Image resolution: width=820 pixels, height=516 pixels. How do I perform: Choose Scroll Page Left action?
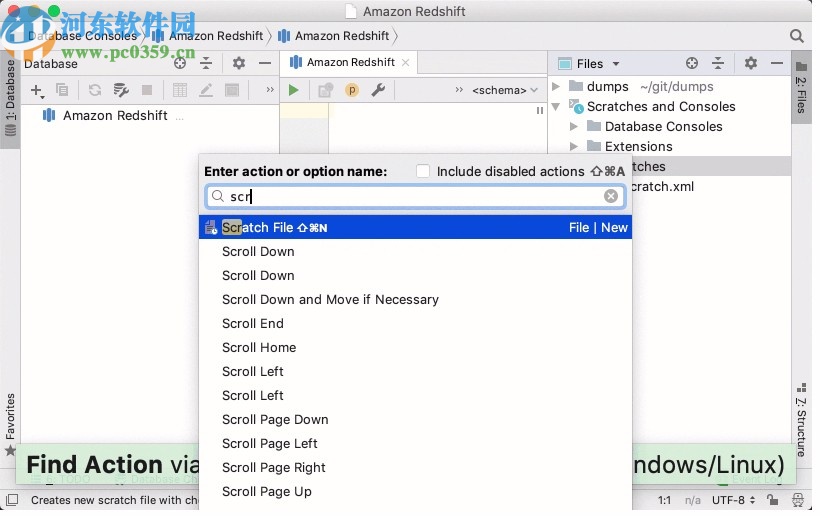pyautogui.click(x=415, y=444)
